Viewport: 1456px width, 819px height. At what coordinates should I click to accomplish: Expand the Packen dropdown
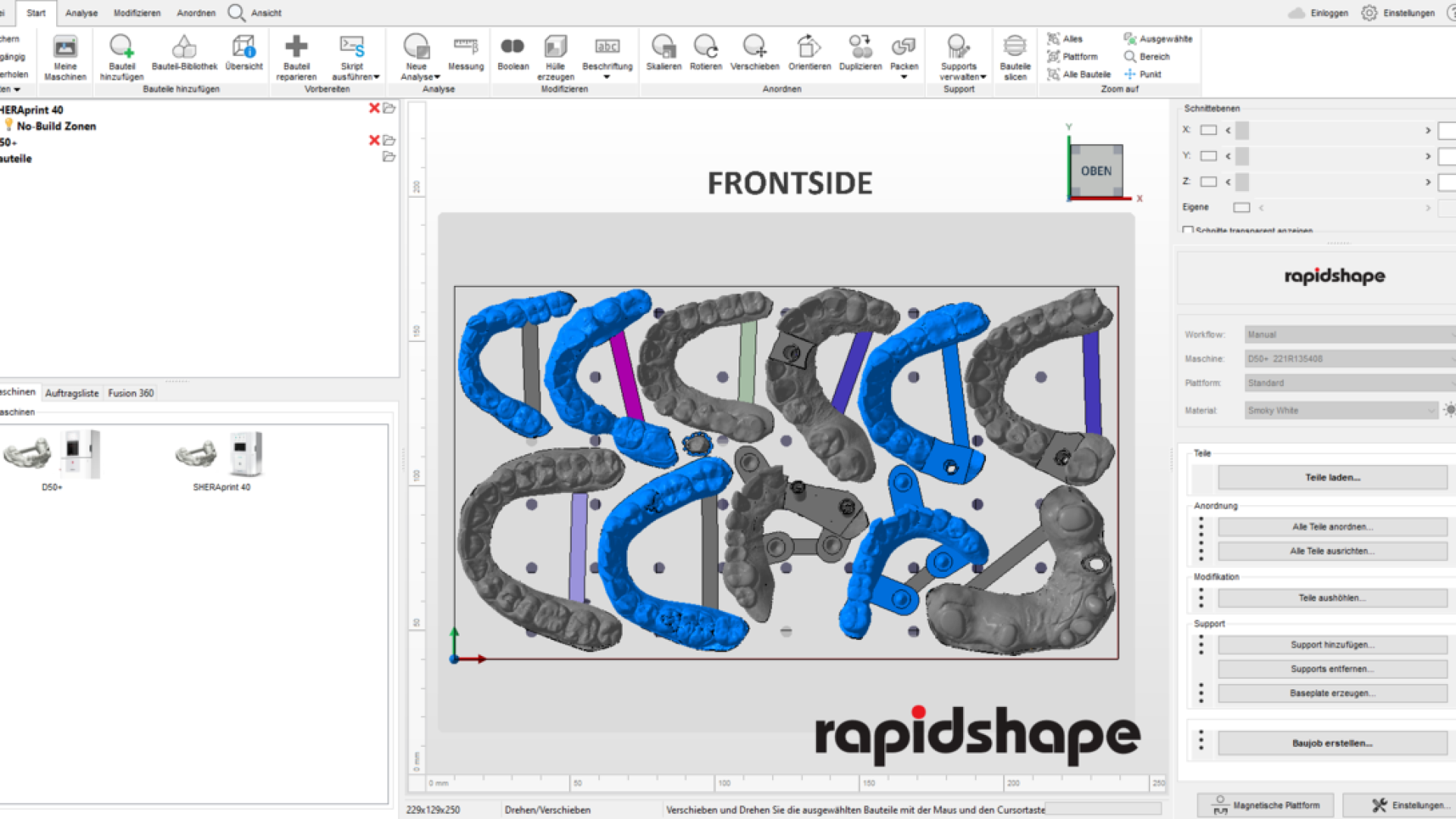tap(904, 77)
